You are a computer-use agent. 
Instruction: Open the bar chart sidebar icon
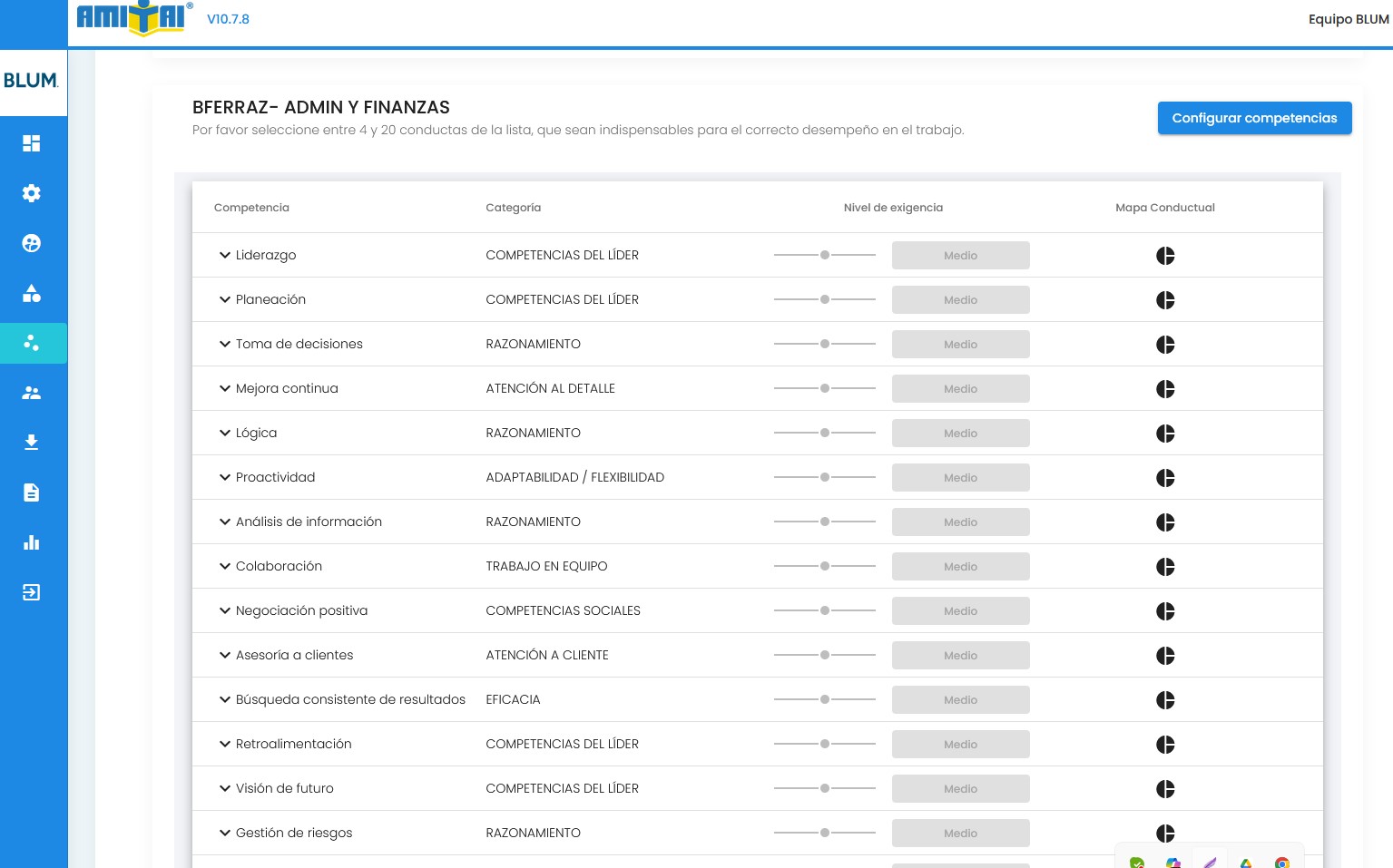click(32, 542)
